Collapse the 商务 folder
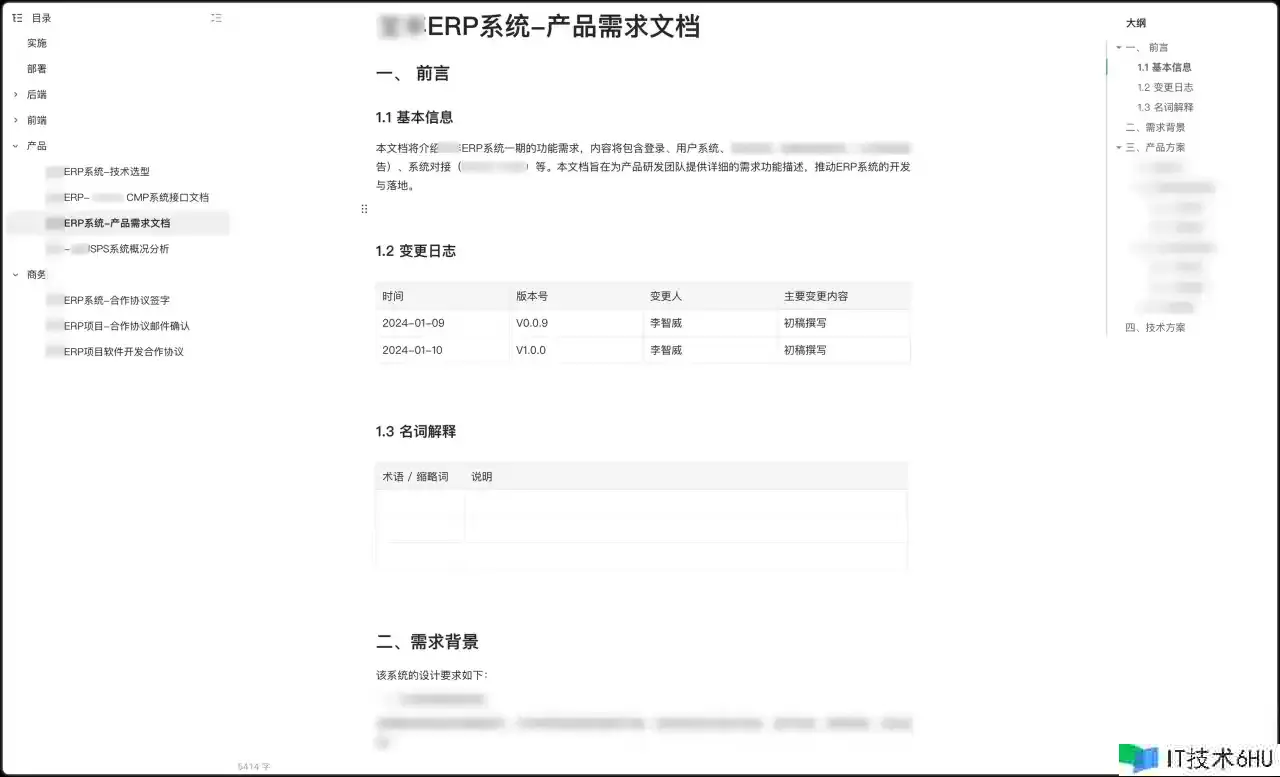 16,275
